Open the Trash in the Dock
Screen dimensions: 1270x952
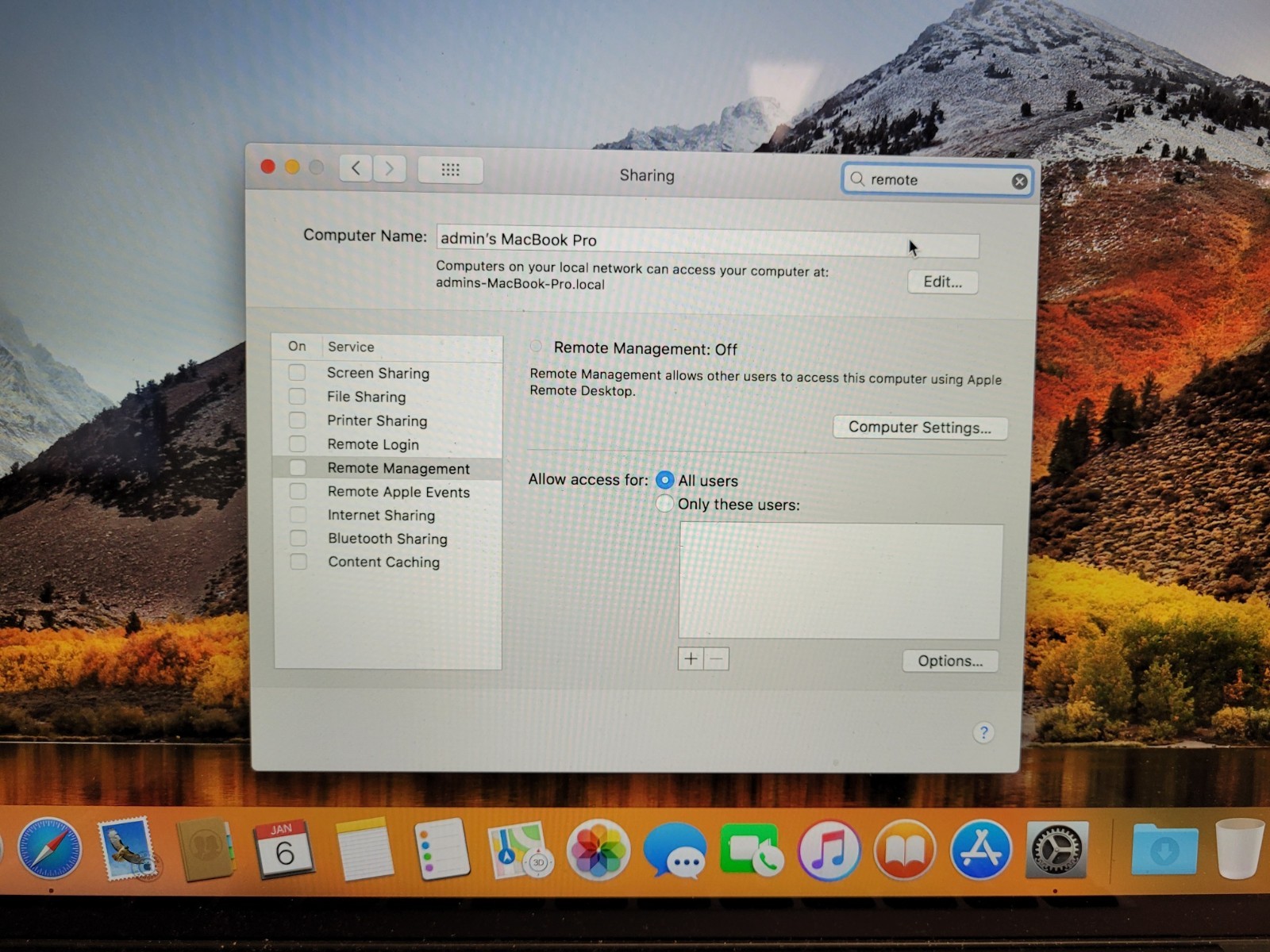coord(1240,847)
